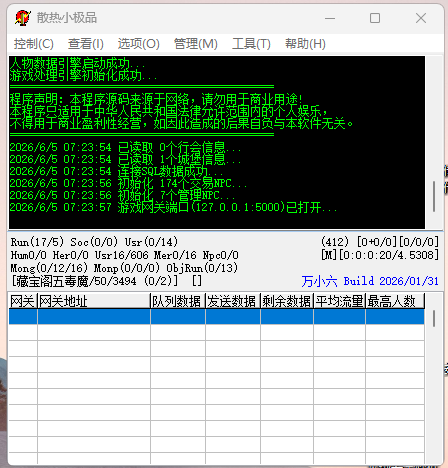Click the 最高人数 column header
This screenshot has height=468, width=448.
[x=395, y=301]
